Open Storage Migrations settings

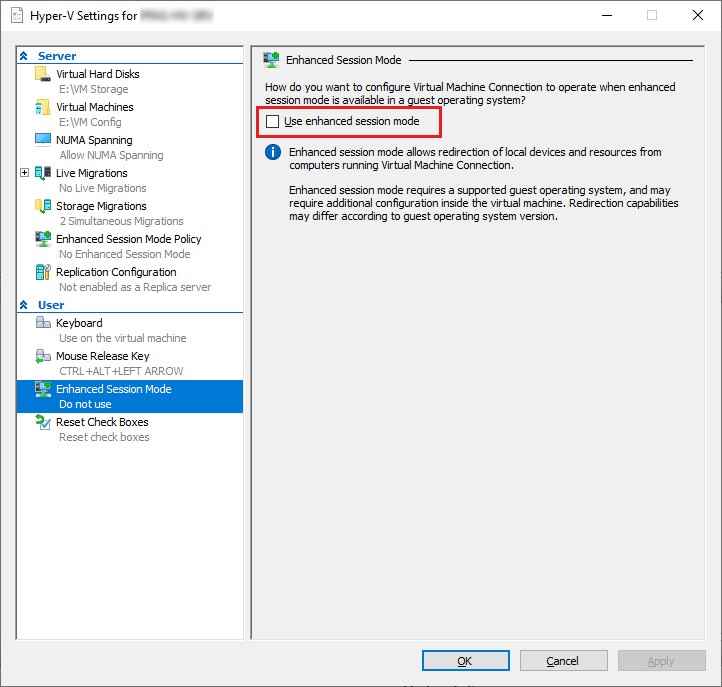pos(101,206)
